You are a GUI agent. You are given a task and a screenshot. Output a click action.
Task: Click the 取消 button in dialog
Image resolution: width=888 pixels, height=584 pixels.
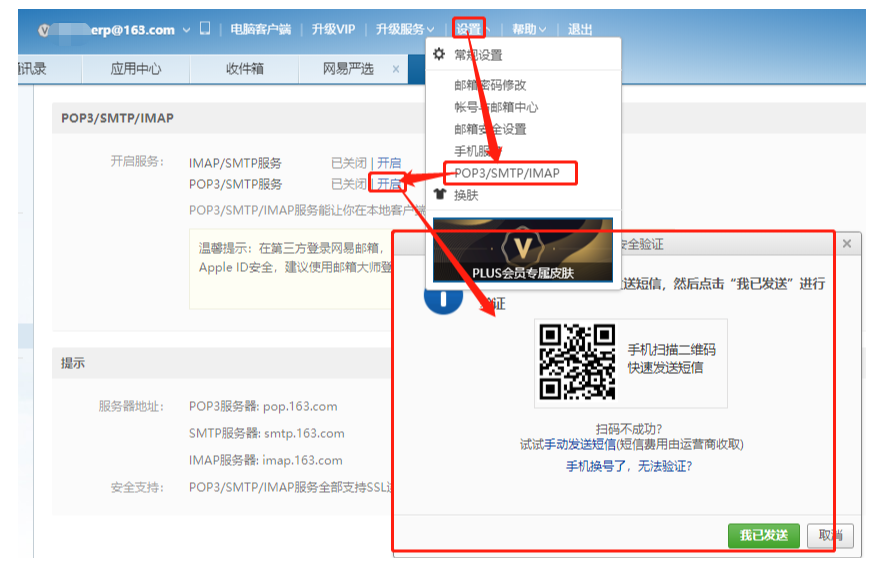point(830,535)
